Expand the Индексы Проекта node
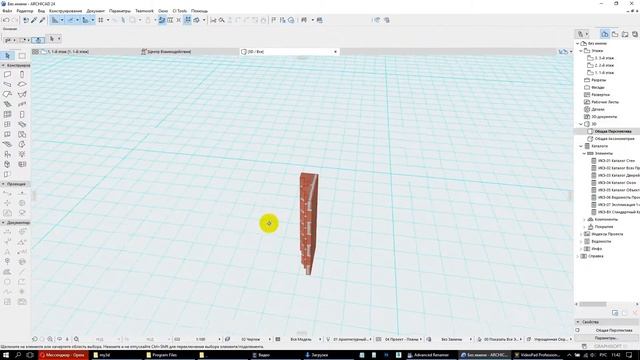Viewport: 640px width, 360px height. click(x=581, y=234)
